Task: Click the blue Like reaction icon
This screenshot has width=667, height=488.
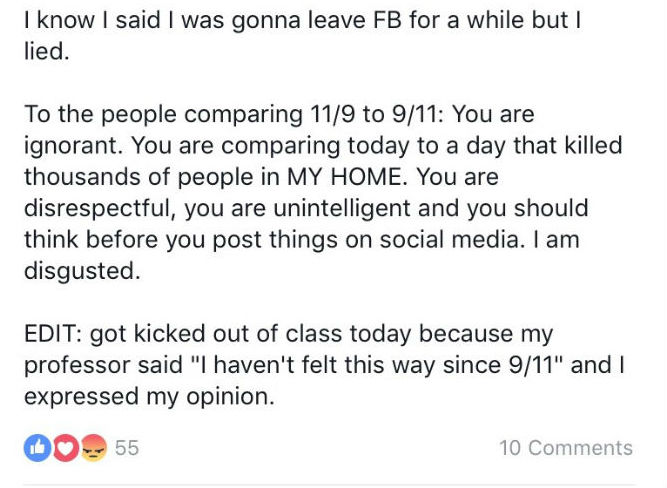Action: (37, 448)
